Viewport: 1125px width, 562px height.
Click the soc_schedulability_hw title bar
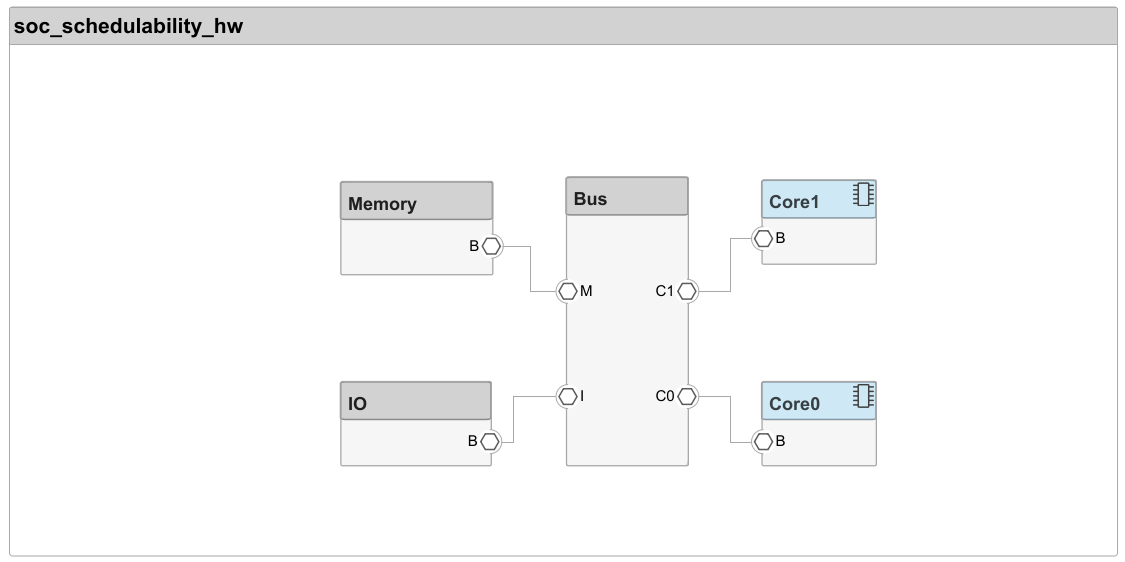(x=562, y=27)
